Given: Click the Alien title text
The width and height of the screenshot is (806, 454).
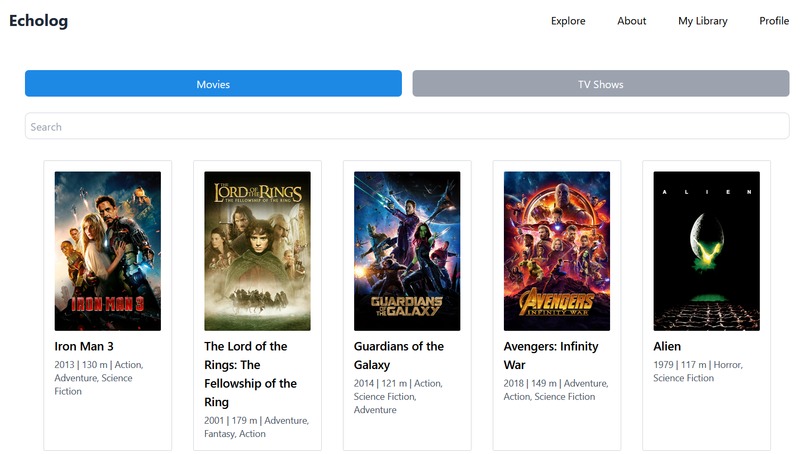Looking at the screenshot, I should pos(667,347).
